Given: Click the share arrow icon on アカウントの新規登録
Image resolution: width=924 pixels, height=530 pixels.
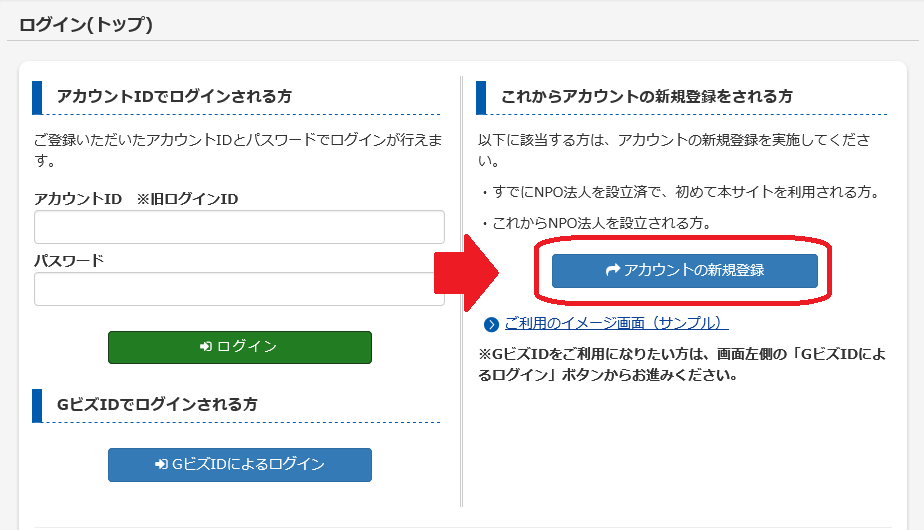Looking at the screenshot, I should click(x=613, y=270).
